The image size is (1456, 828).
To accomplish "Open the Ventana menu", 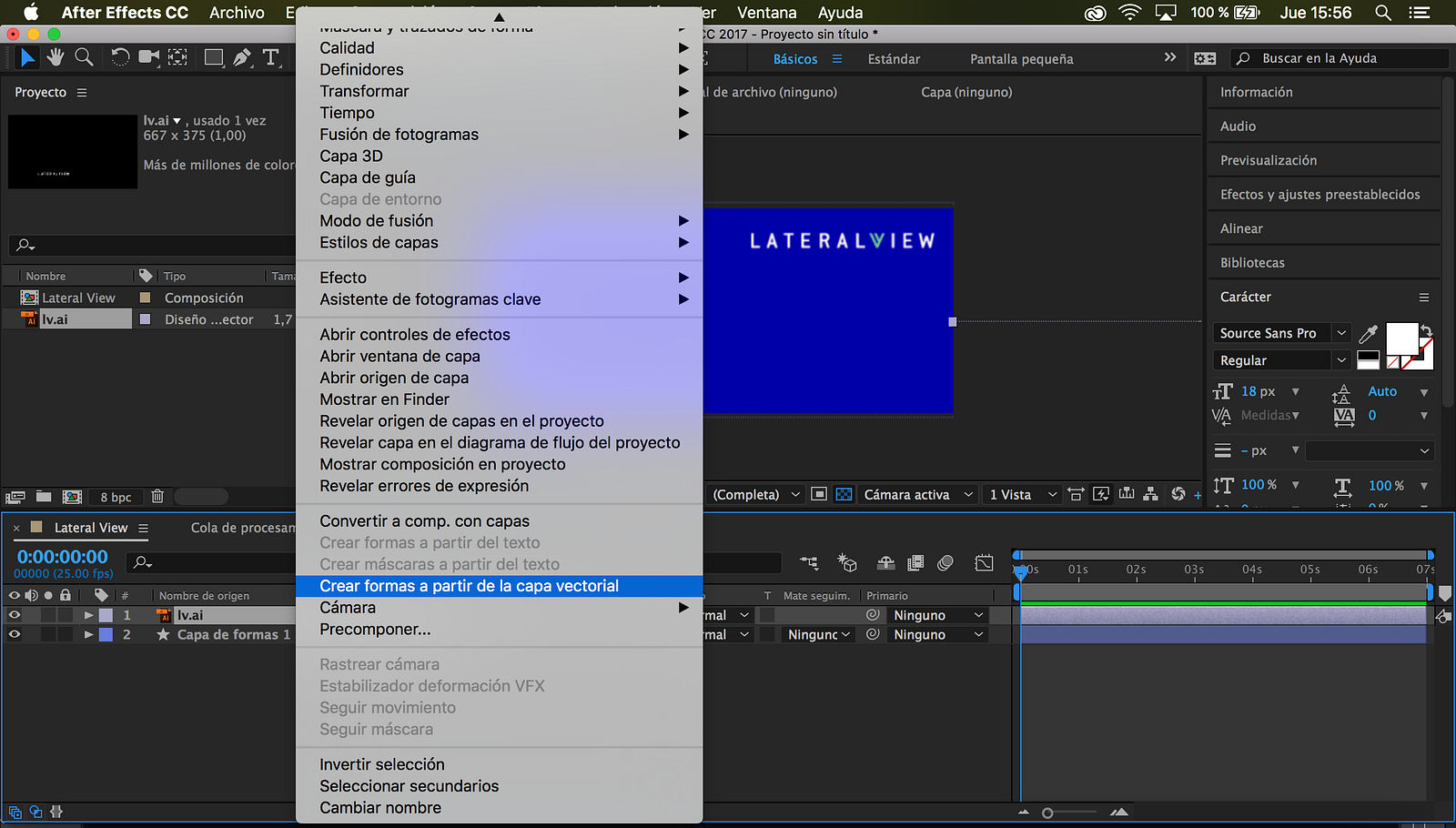I will click(766, 13).
